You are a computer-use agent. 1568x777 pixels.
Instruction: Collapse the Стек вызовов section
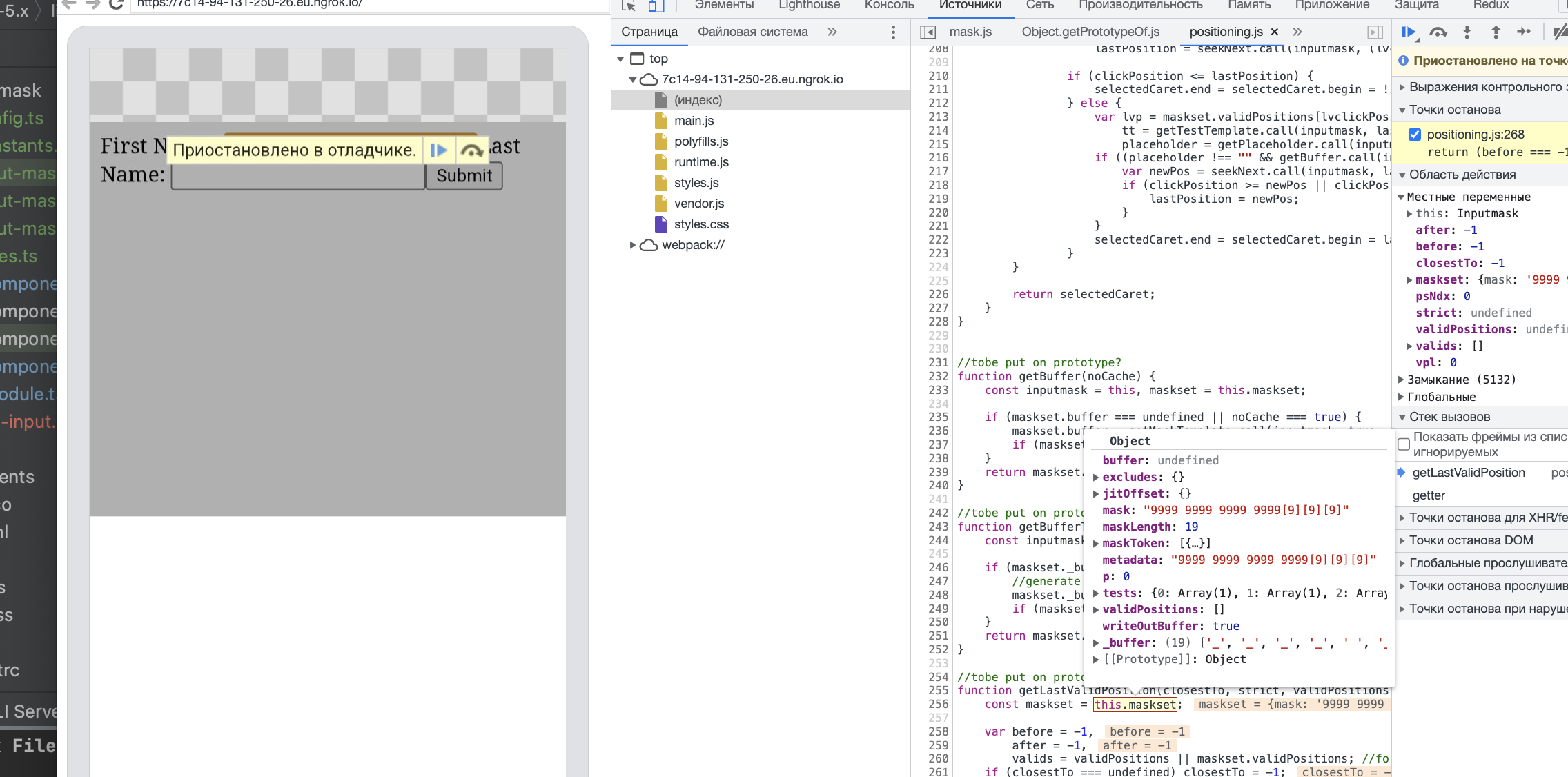pos(1401,417)
